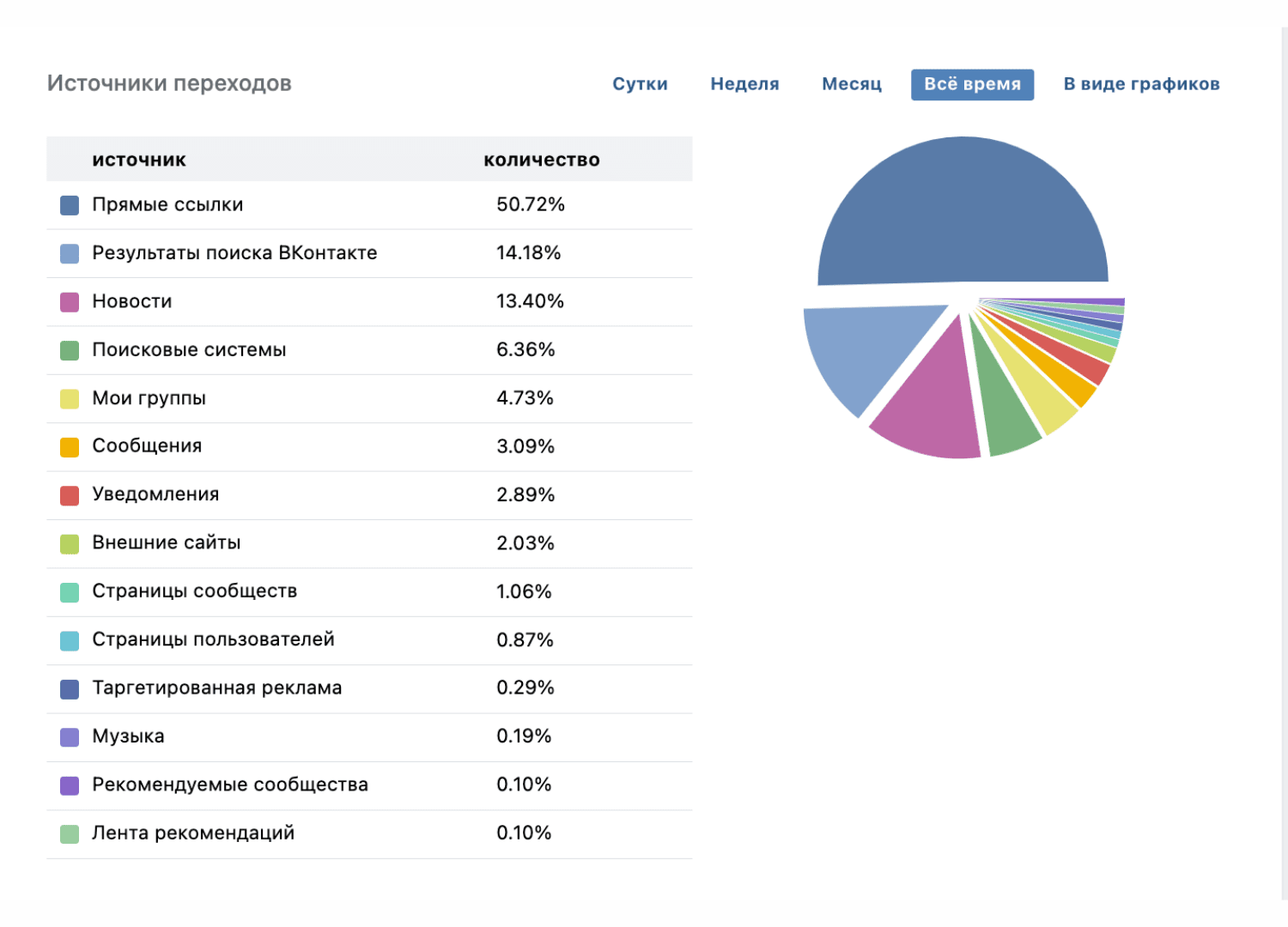Select the Неделя period tab
This screenshot has width=1288, height=927.
[x=744, y=84]
